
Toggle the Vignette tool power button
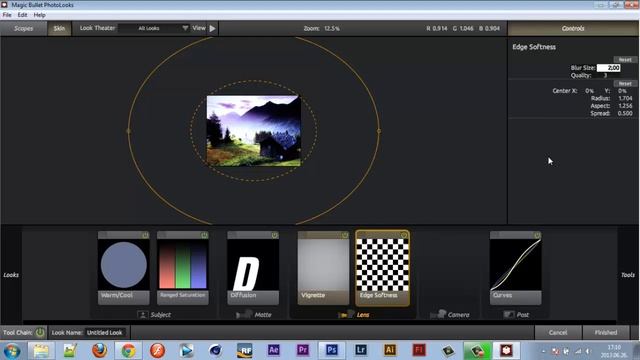pos(345,235)
